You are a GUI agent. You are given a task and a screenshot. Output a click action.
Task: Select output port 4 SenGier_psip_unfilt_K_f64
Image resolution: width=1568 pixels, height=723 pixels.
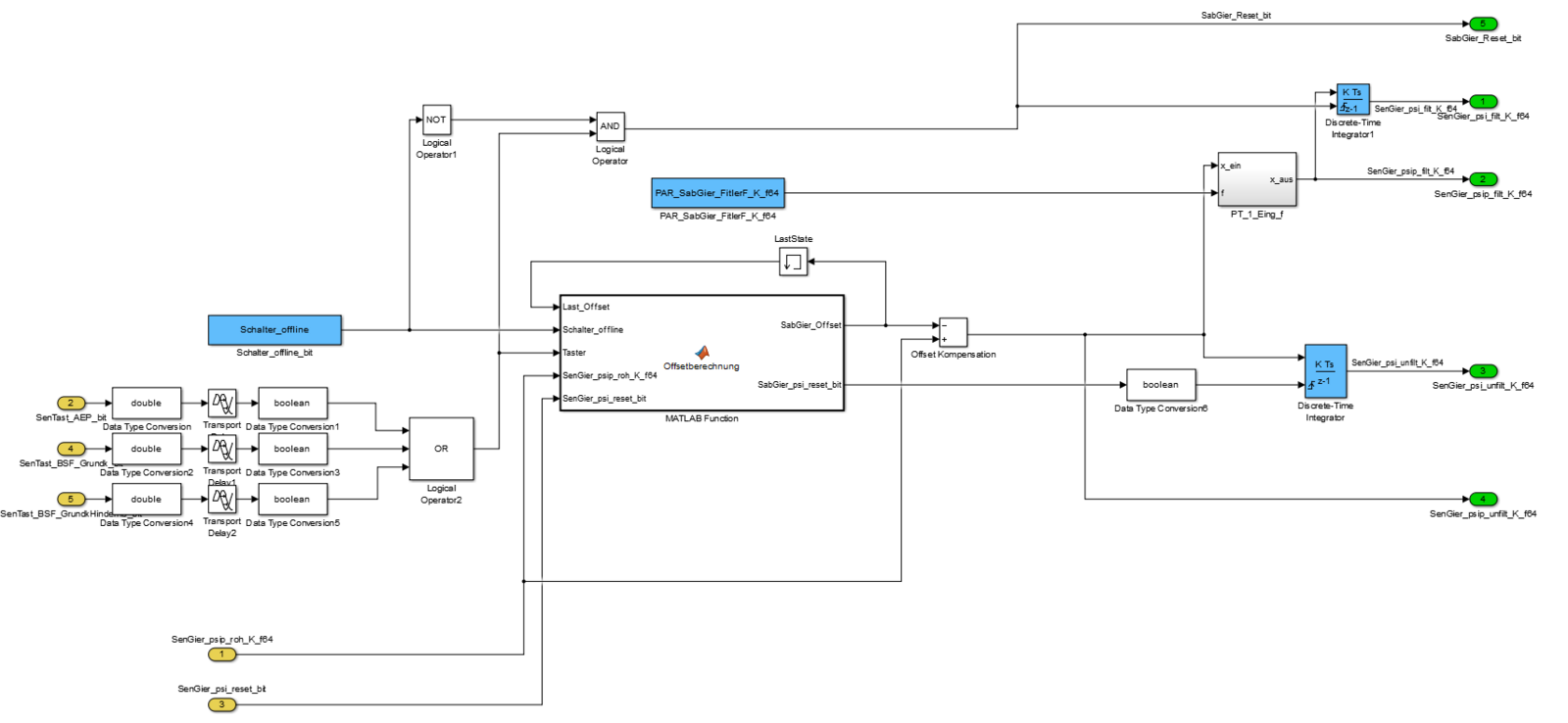[x=1483, y=499]
